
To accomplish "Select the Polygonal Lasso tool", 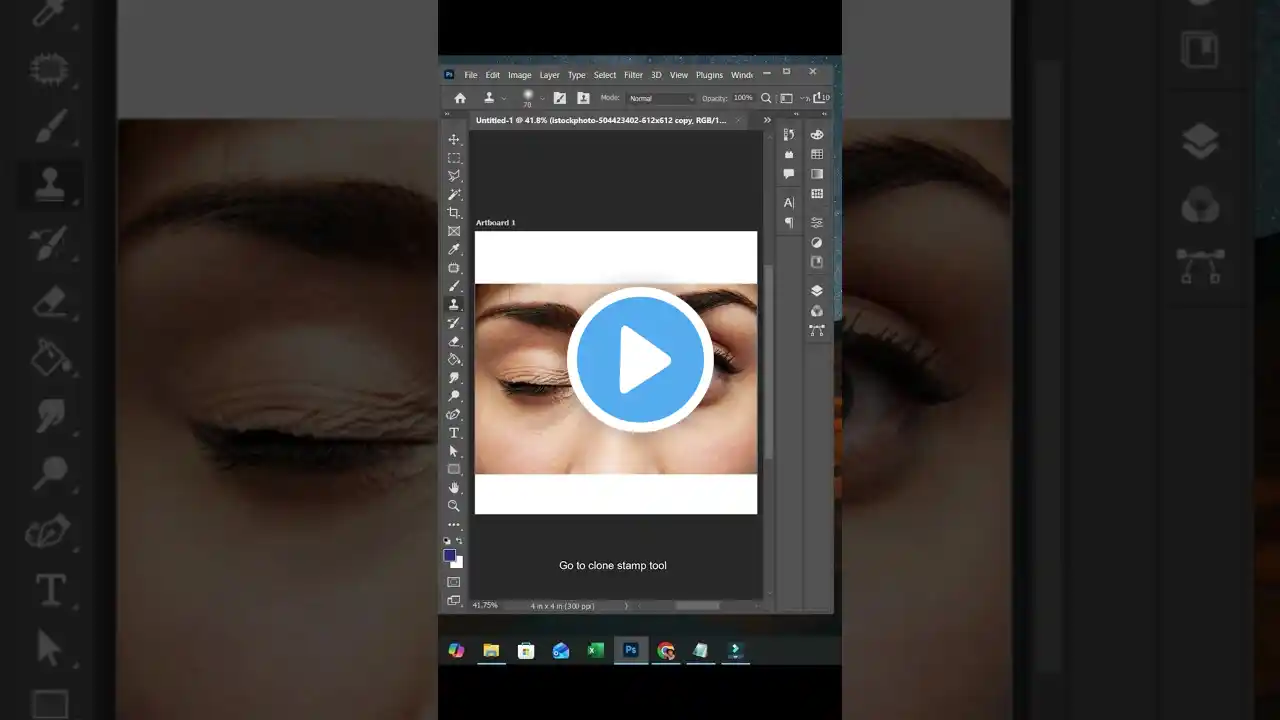I will click(x=454, y=176).
